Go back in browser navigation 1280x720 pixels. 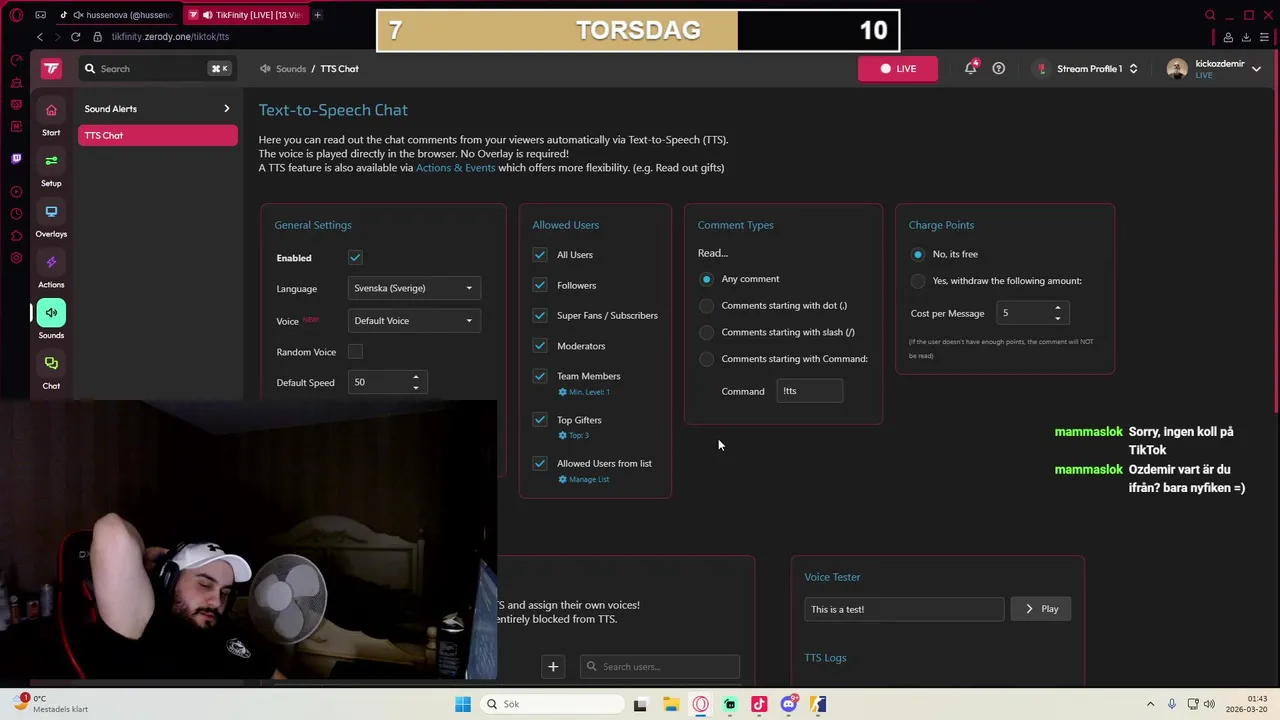(x=40, y=36)
